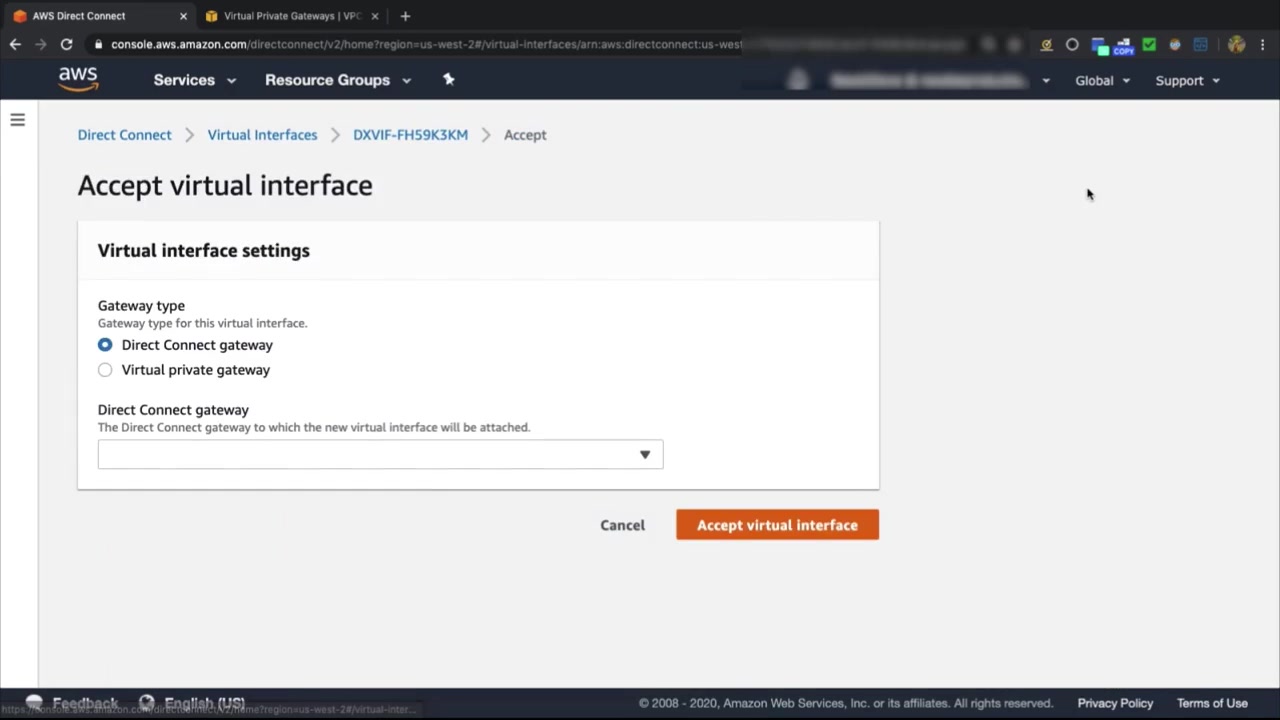Viewport: 1280px width, 720px height.
Task: Open Chrome three-dot menu
Action: [x=1263, y=44]
